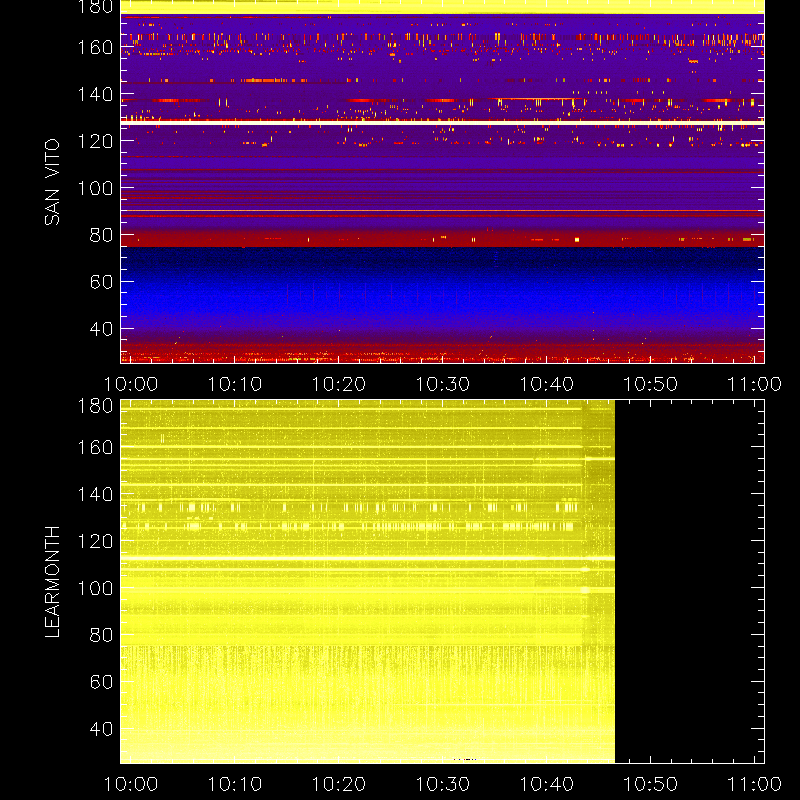Select the 40 tick label on San Vito axis
The image size is (800, 800).
(x=101, y=329)
